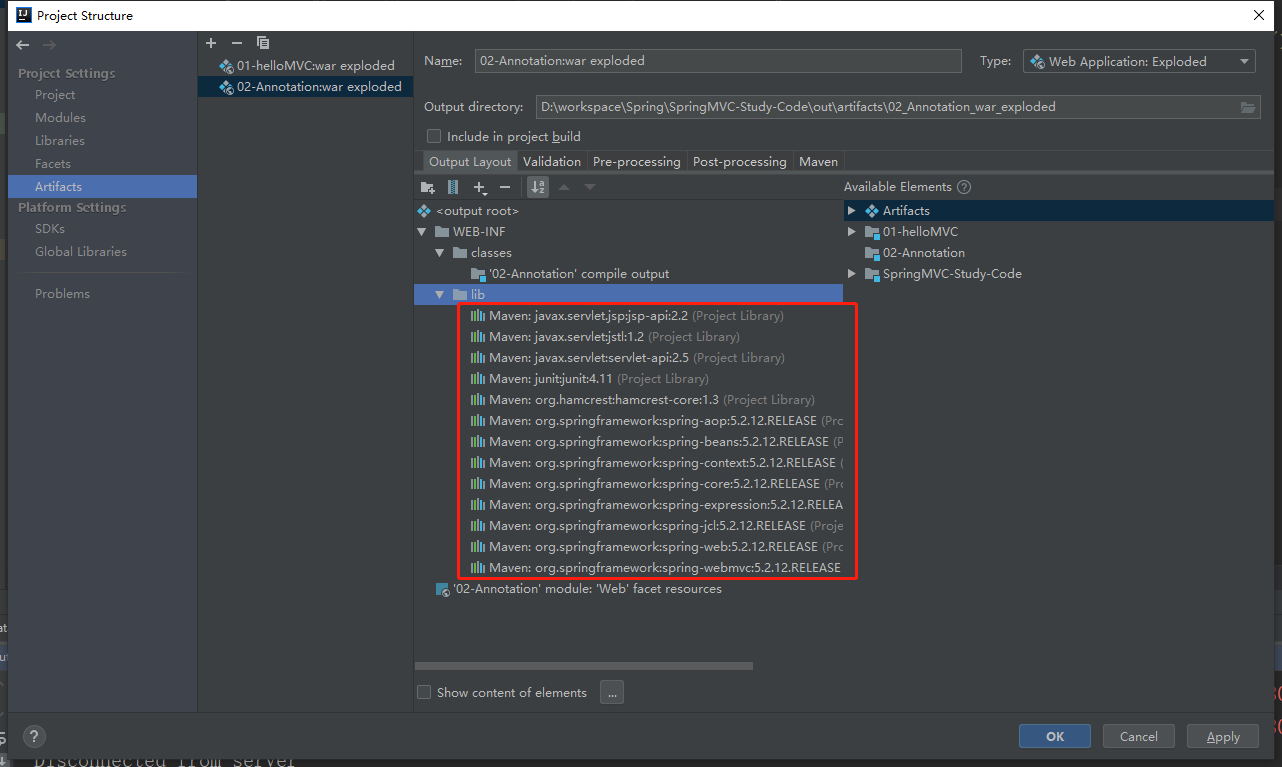This screenshot has height=767, width=1282.
Task: Browse for output directory folder icon
Action: pyautogui.click(x=1248, y=107)
